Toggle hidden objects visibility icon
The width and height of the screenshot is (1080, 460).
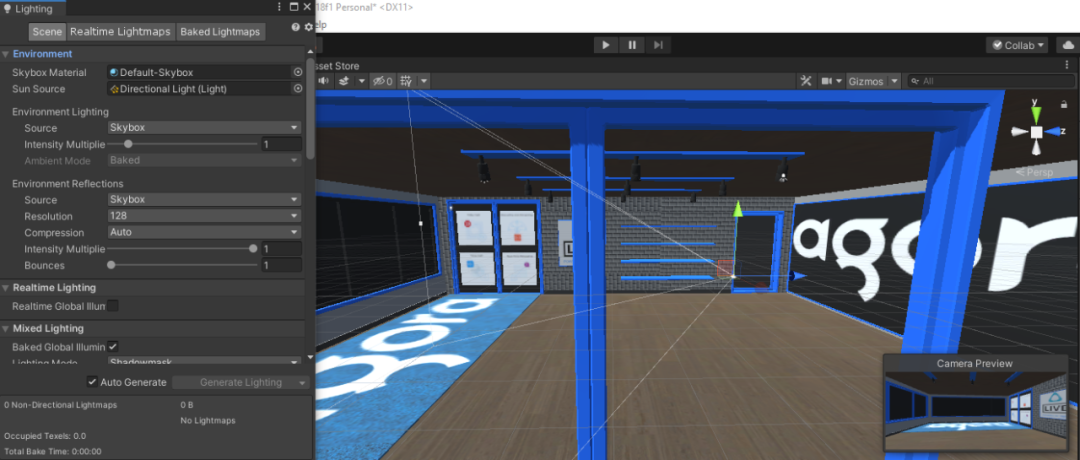pyautogui.click(x=382, y=81)
